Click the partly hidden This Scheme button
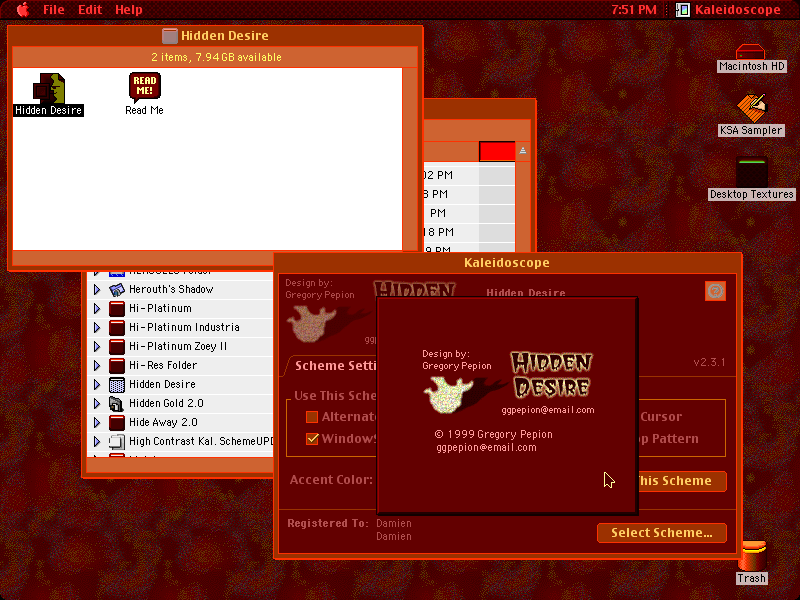 tap(682, 481)
